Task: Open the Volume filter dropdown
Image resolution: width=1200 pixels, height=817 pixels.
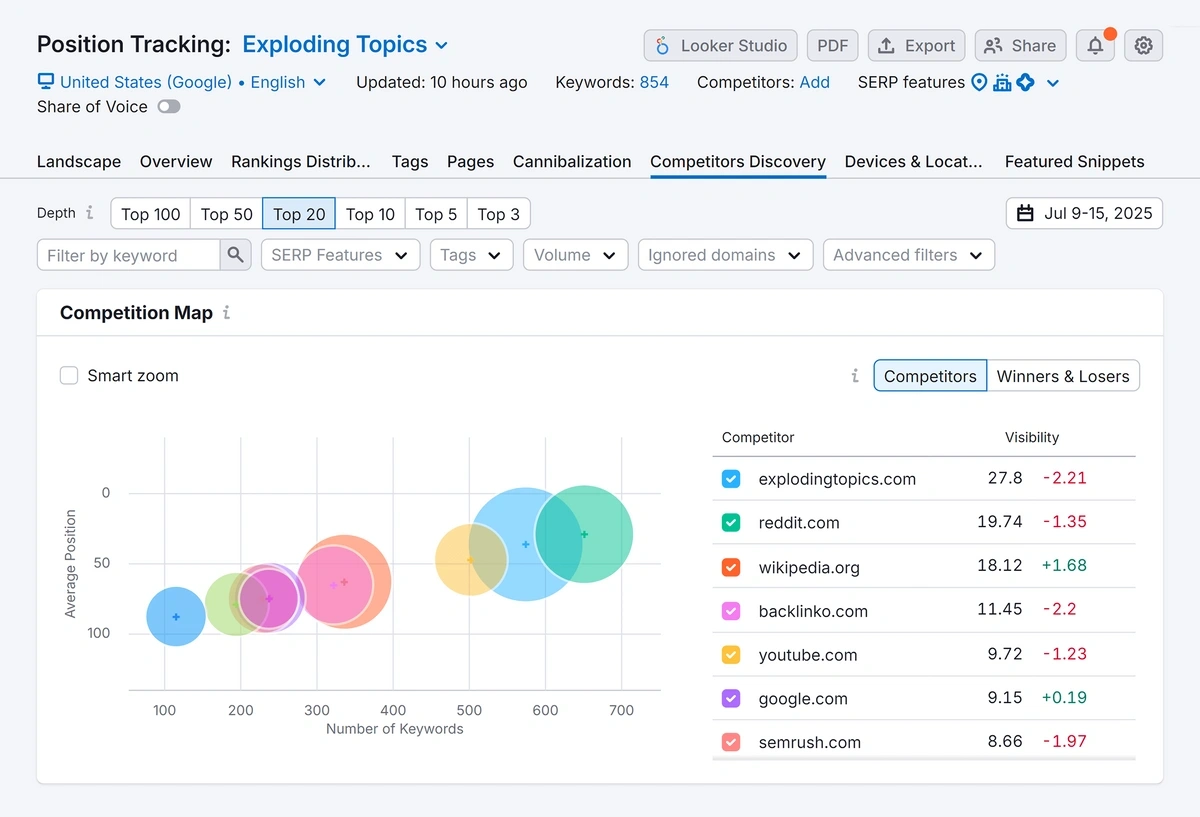Action: pyautogui.click(x=575, y=255)
